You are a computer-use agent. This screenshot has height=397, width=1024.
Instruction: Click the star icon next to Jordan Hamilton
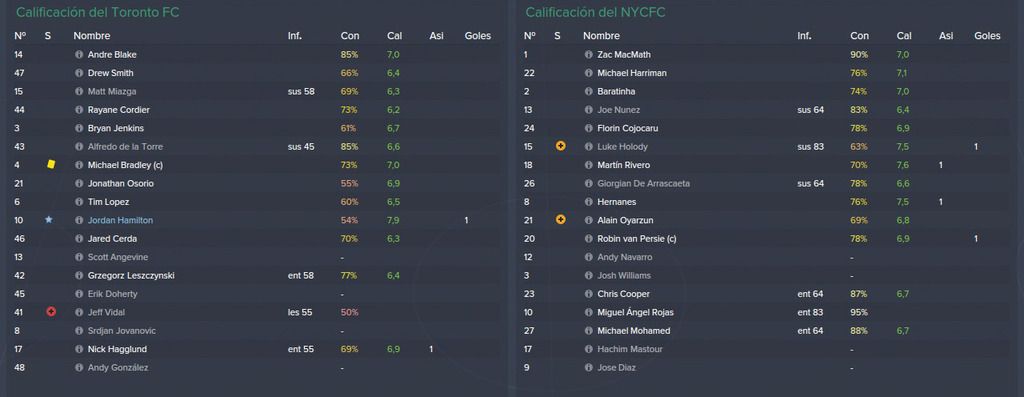[x=48, y=220]
